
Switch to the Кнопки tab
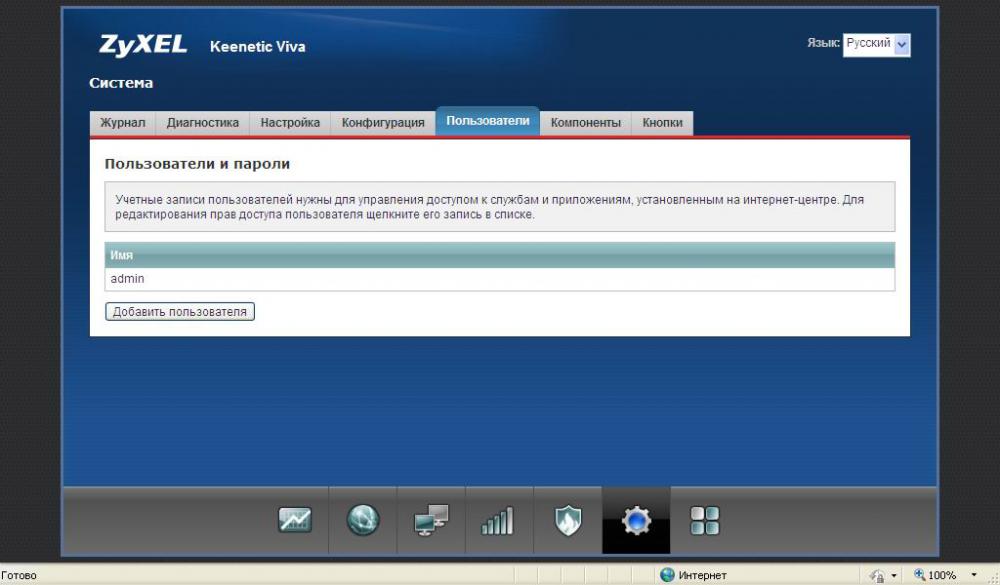pyautogui.click(x=663, y=122)
